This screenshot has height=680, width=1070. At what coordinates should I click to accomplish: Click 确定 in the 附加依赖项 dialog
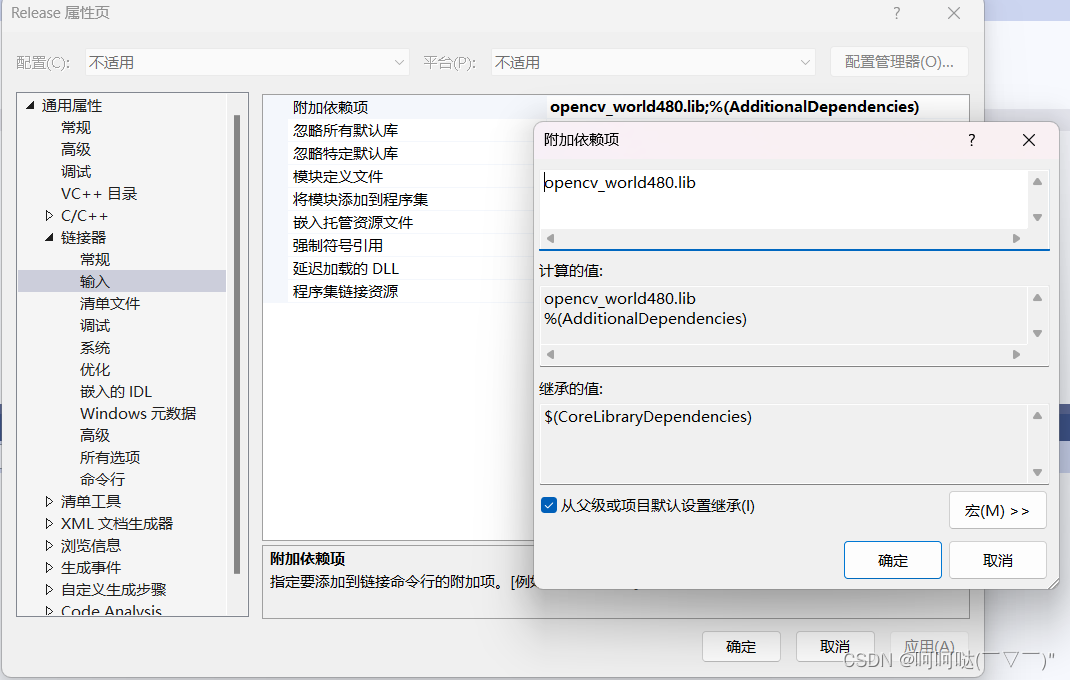[x=892, y=559]
